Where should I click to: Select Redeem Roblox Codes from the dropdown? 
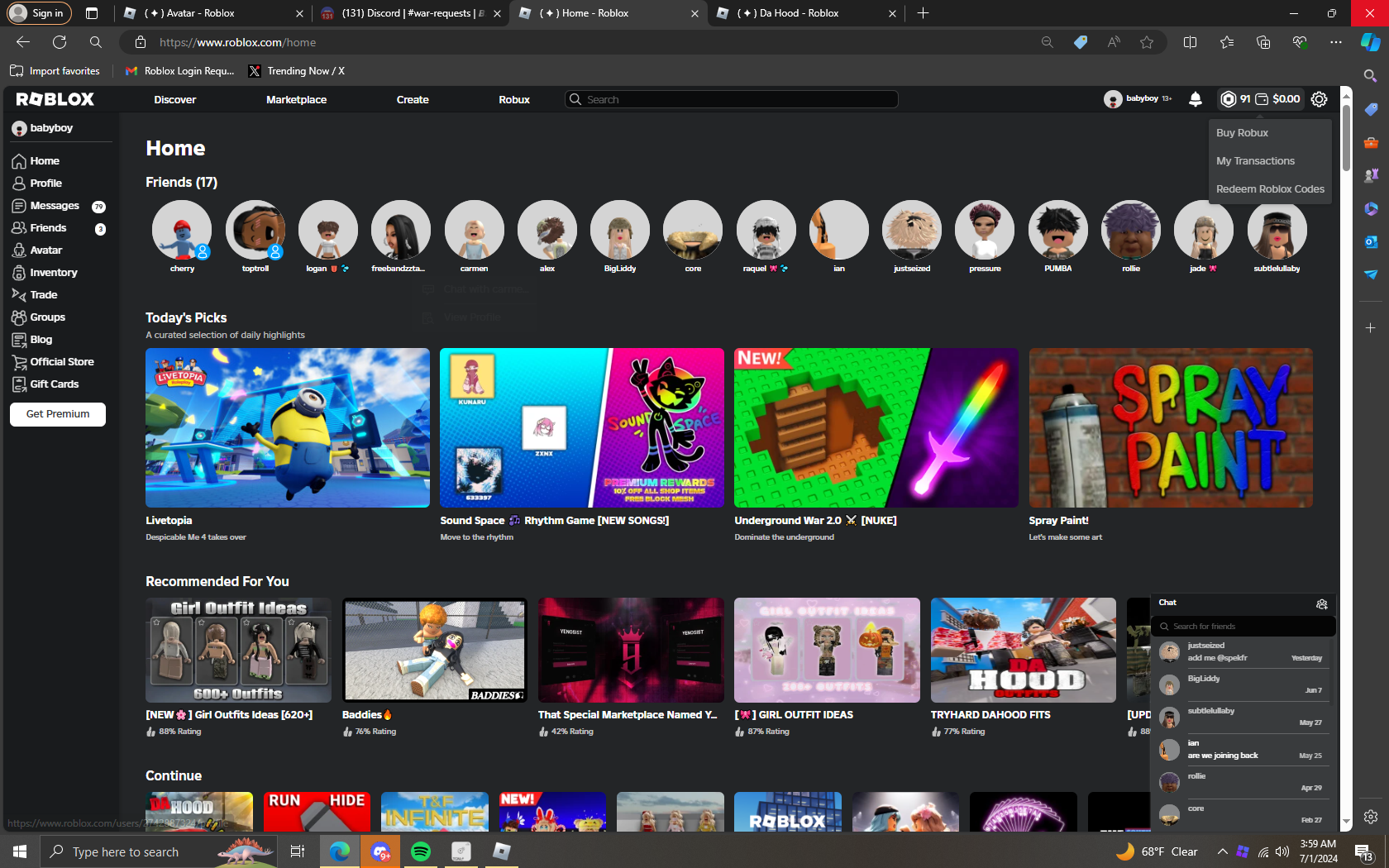tap(1270, 189)
